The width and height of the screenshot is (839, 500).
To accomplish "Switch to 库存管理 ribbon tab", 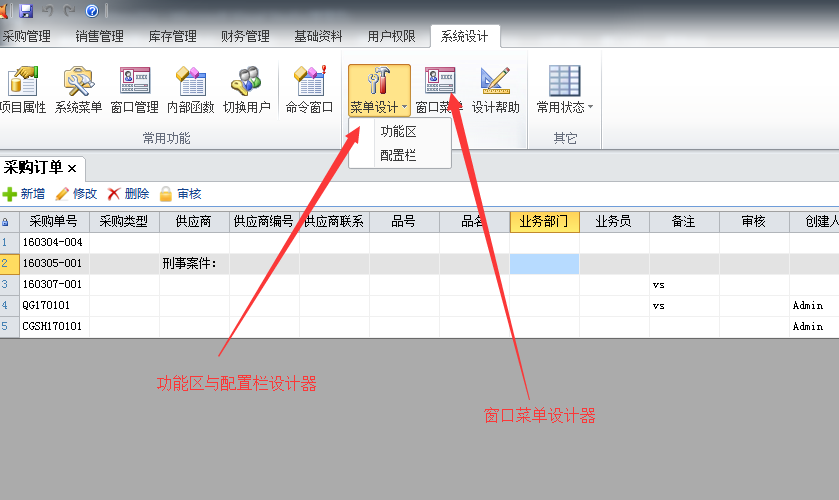I will [172, 36].
